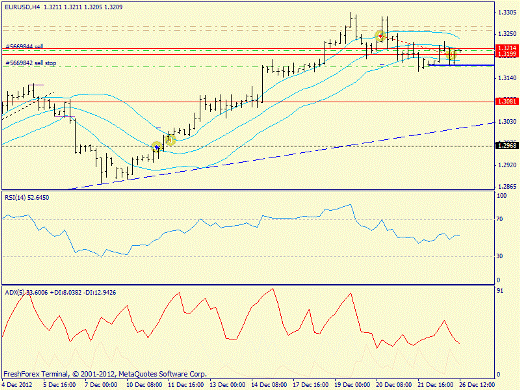Click the RSI 30 level label

(x=500, y=256)
